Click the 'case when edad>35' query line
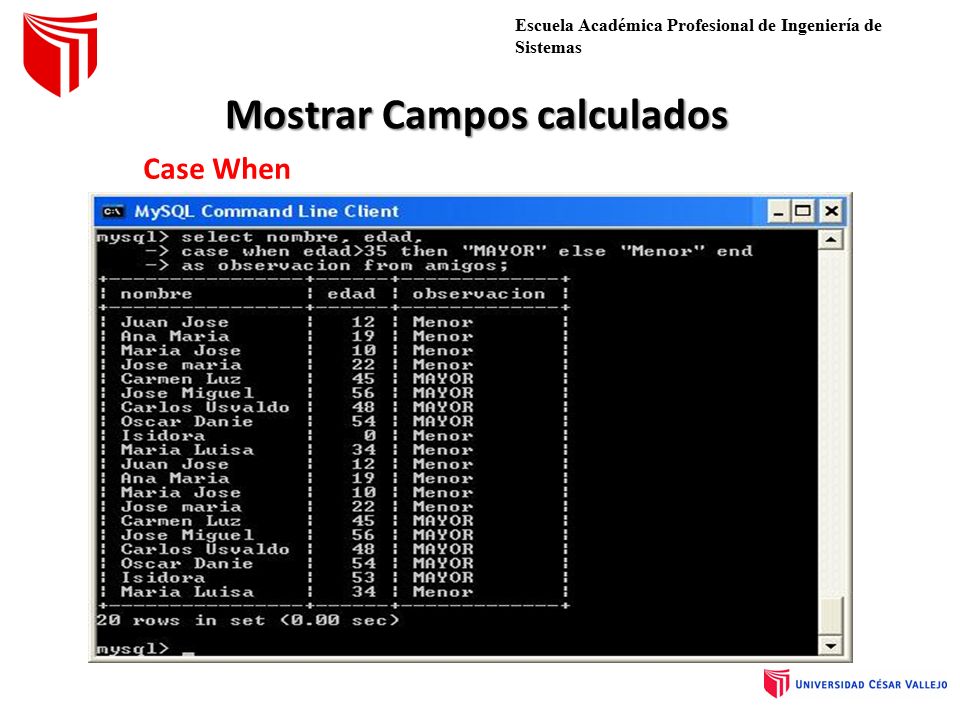The width and height of the screenshot is (960, 720). [449, 251]
